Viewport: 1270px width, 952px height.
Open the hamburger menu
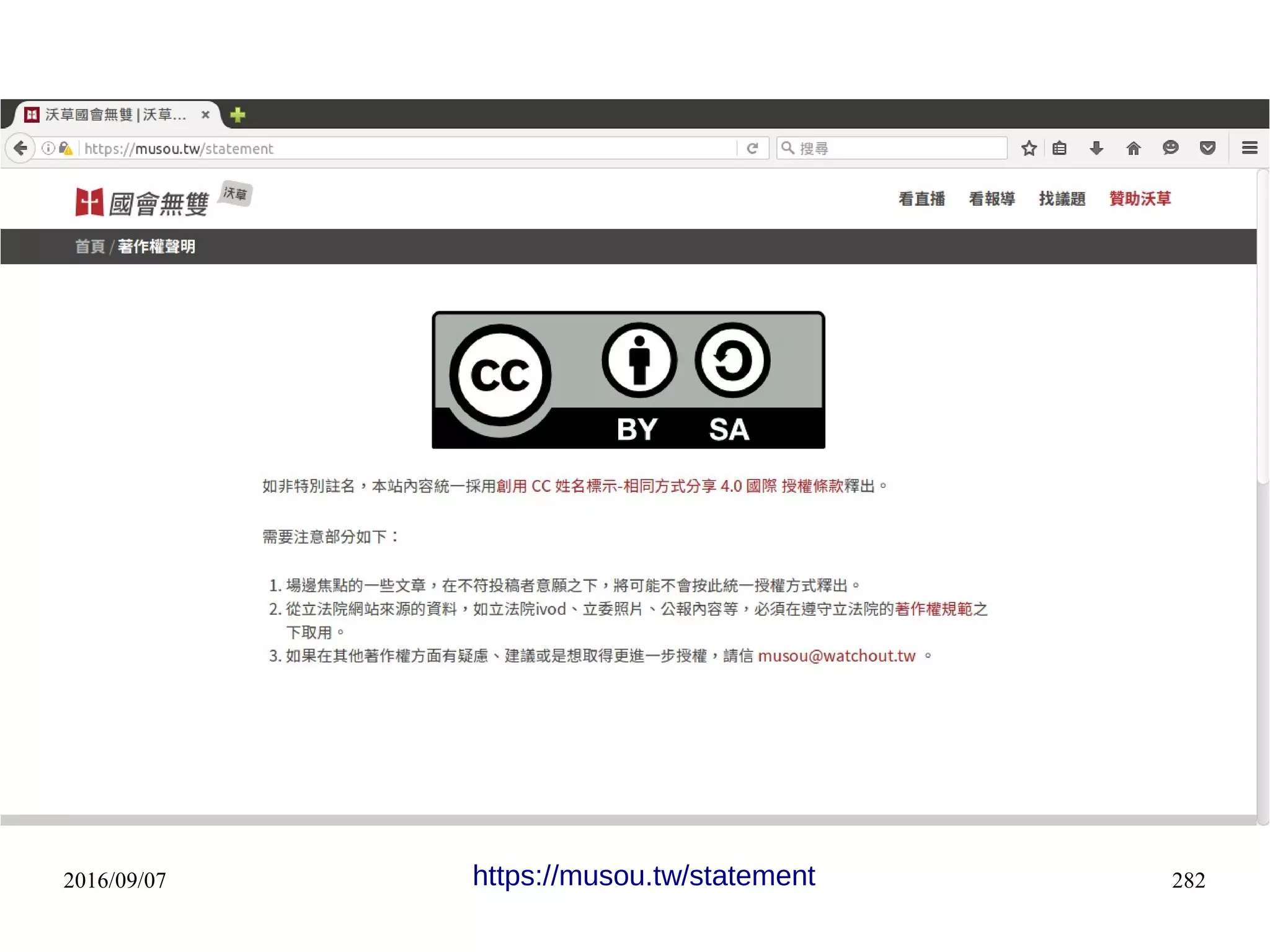(x=1250, y=148)
